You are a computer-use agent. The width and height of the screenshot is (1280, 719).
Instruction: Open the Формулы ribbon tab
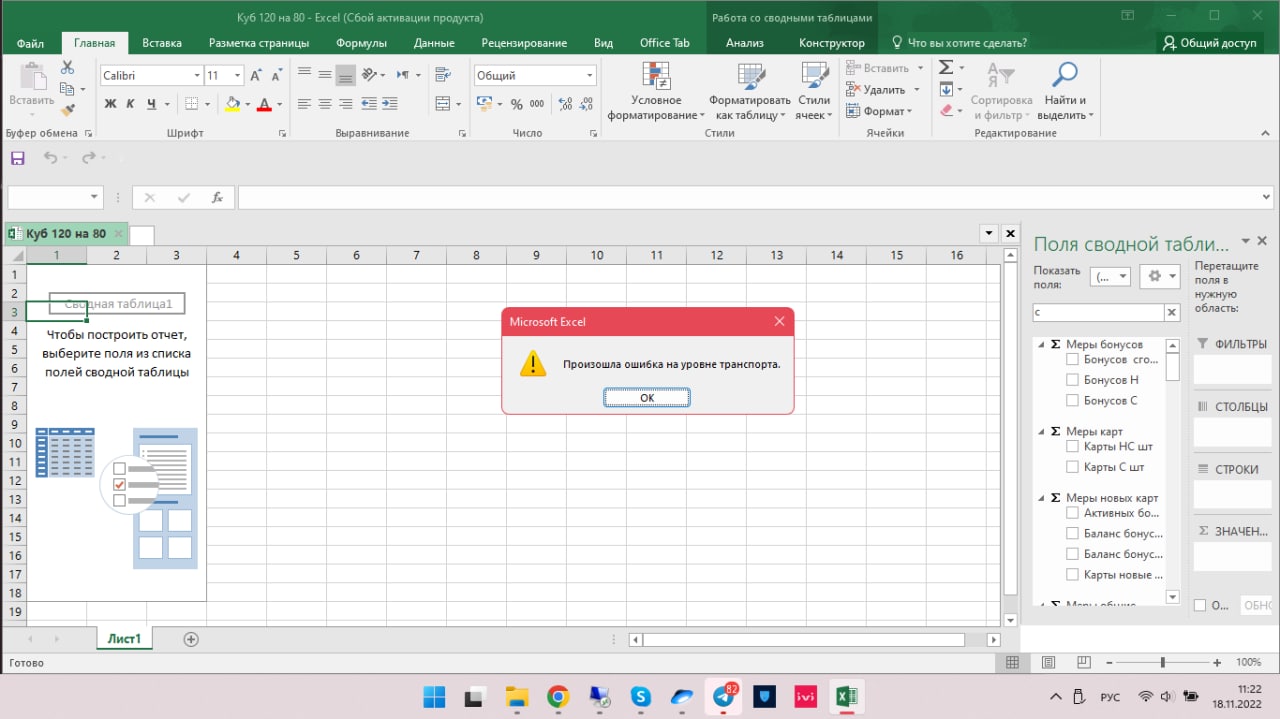[x=361, y=43]
